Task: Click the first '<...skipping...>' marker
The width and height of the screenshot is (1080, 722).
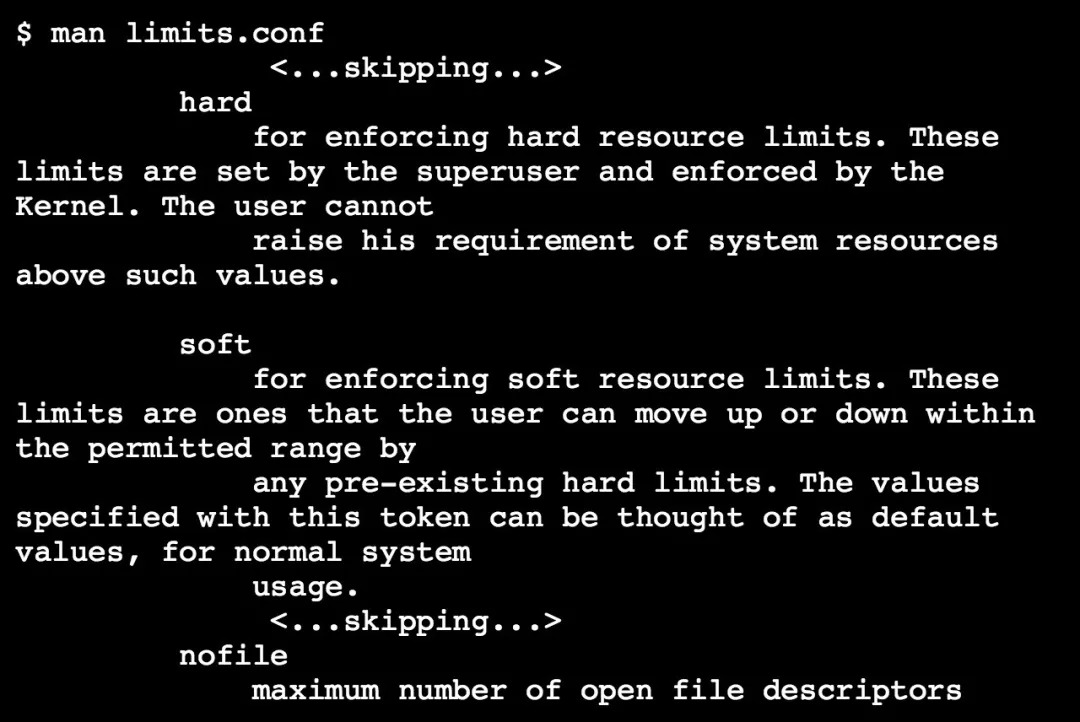Action: click(x=415, y=69)
